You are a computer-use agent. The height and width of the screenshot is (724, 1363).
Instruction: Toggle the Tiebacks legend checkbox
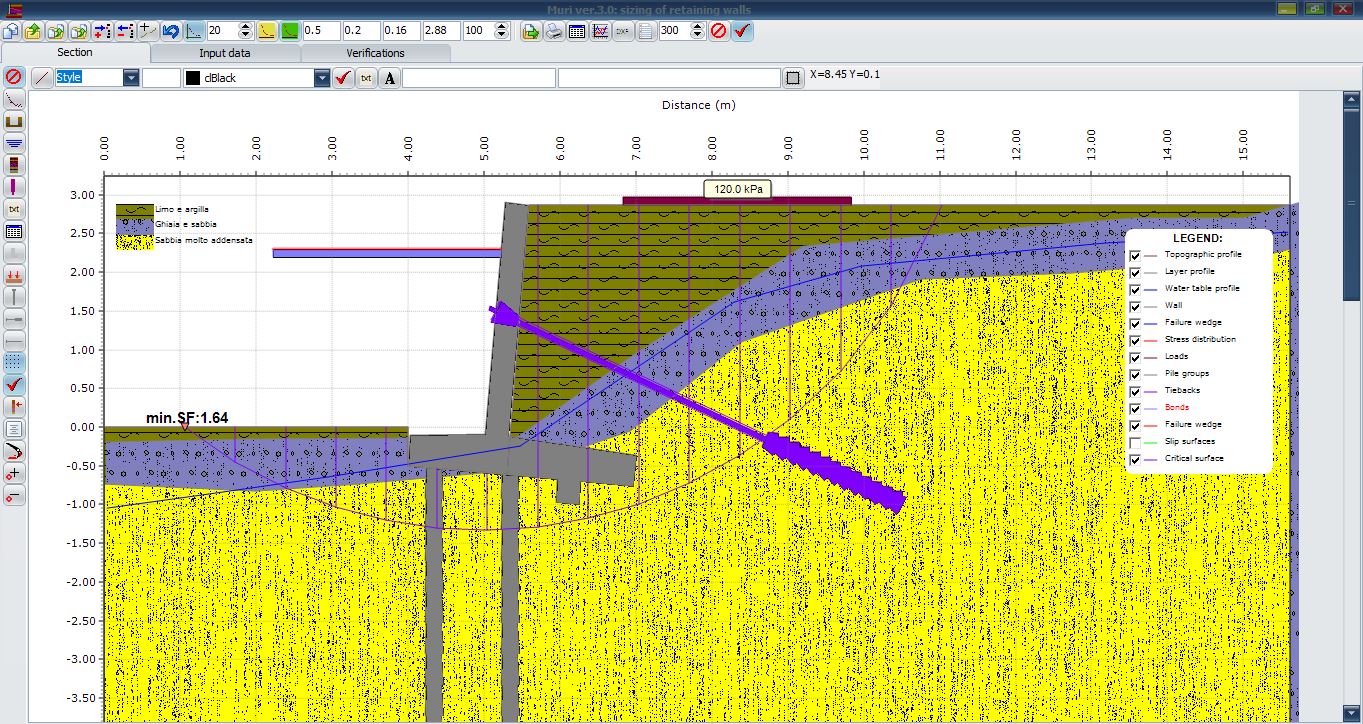pyautogui.click(x=1135, y=392)
